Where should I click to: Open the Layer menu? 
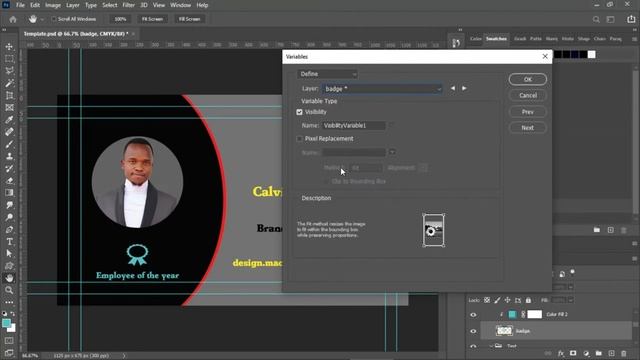73,5
